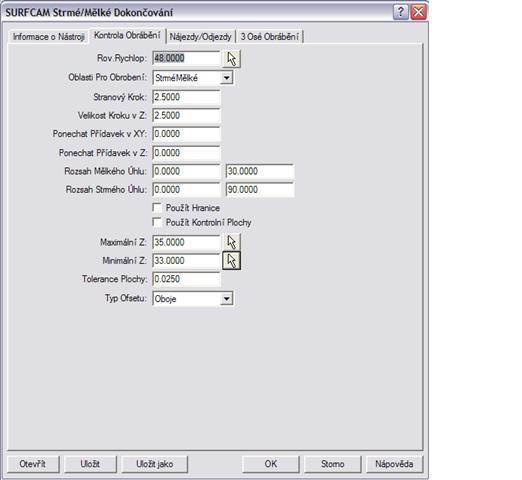Close the SURFCAM dialog window

[419, 13]
